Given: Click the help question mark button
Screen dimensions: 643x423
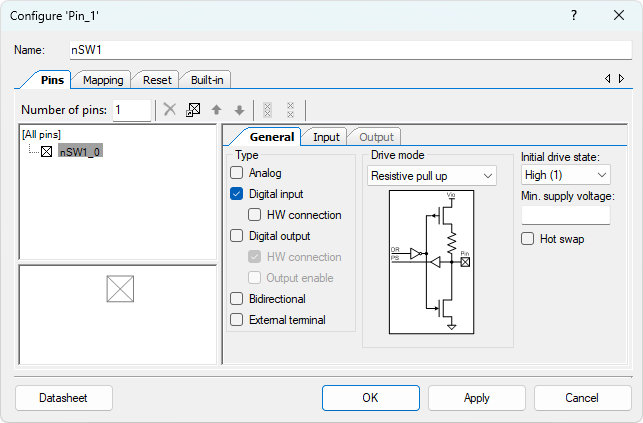Looking at the screenshot, I should pos(574,16).
